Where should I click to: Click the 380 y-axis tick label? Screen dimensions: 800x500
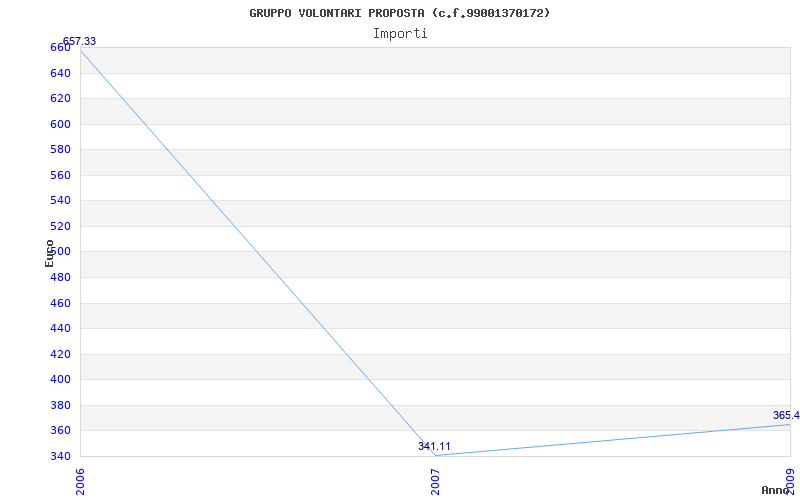pos(60,406)
